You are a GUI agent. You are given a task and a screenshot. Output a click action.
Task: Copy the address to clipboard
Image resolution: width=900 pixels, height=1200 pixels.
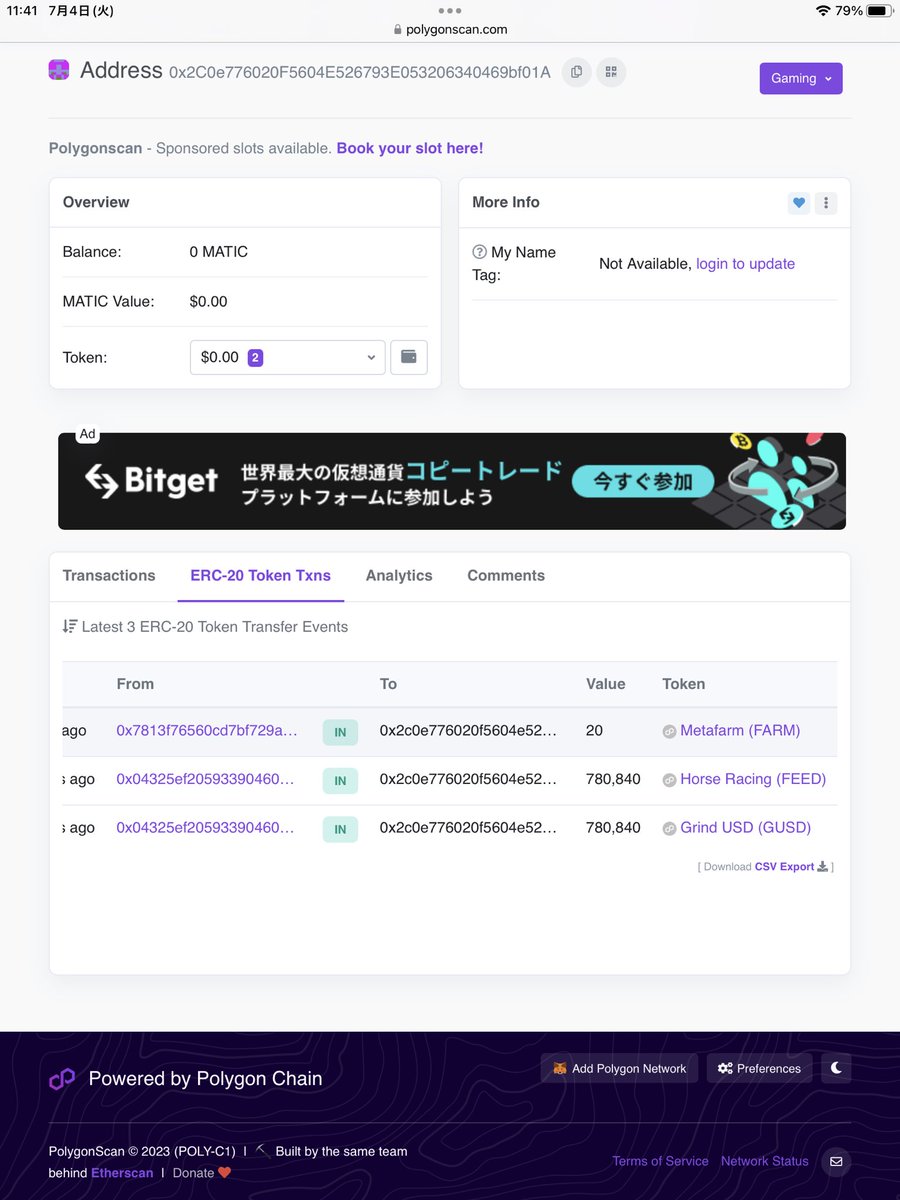(576, 72)
